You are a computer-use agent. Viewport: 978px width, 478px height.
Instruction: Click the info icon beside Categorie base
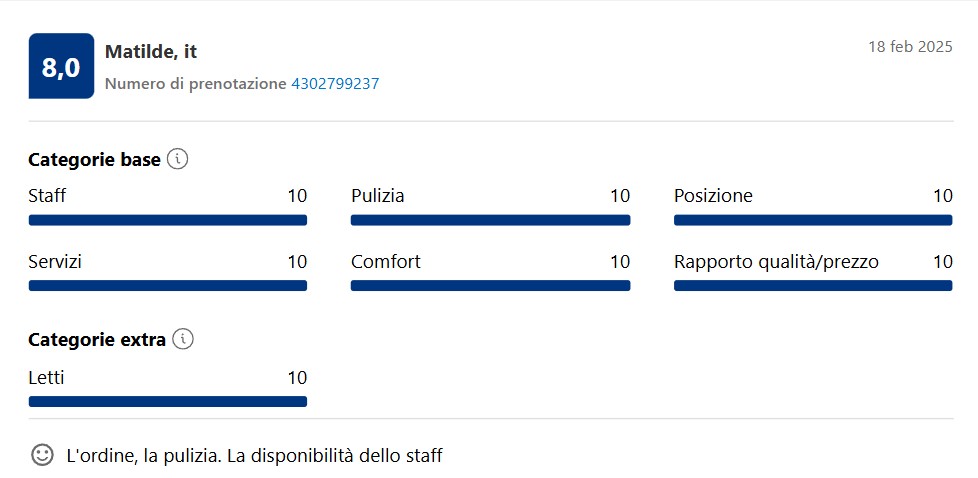tap(178, 160)
